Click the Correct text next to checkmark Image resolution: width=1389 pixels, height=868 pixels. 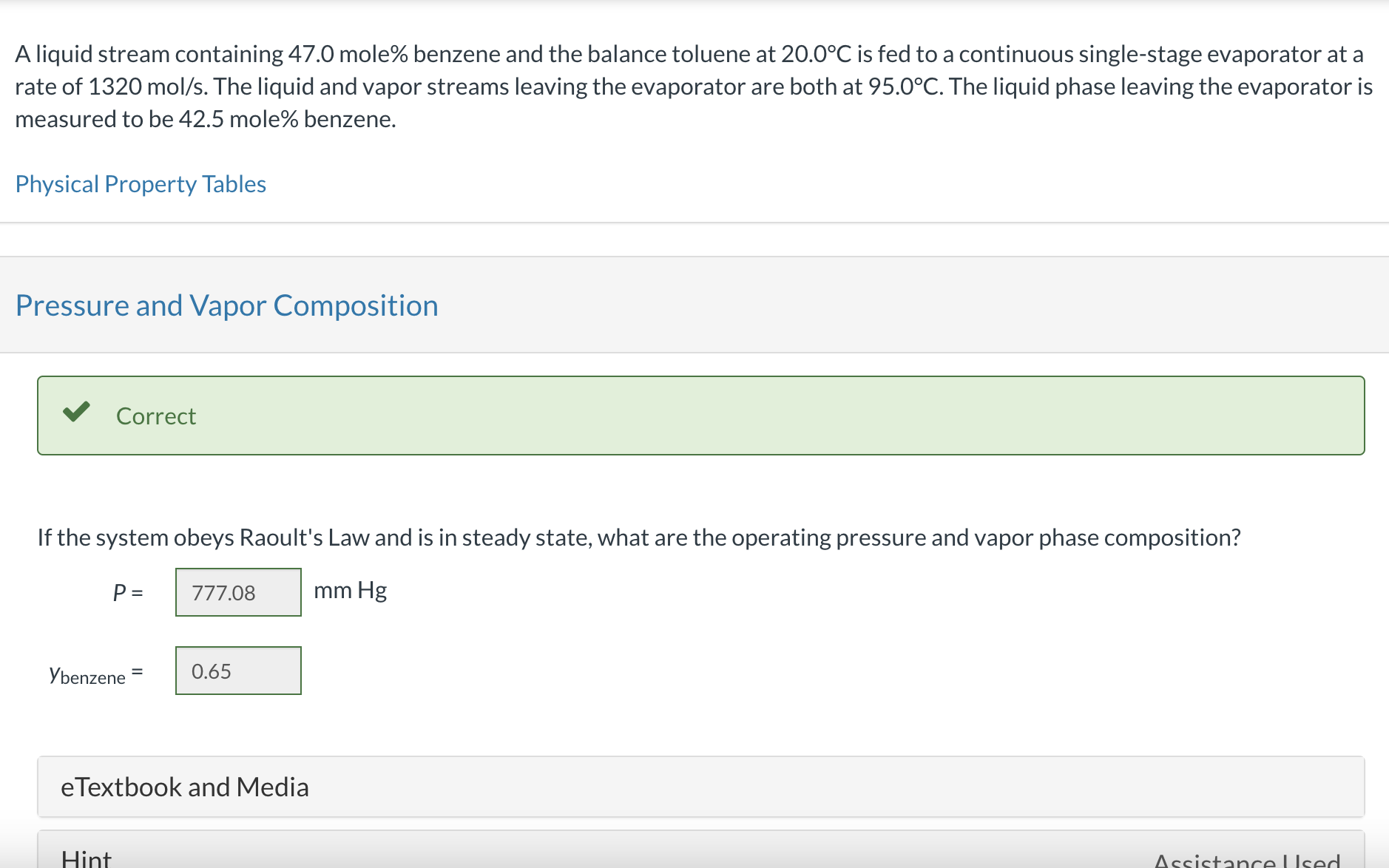(155, 416)
